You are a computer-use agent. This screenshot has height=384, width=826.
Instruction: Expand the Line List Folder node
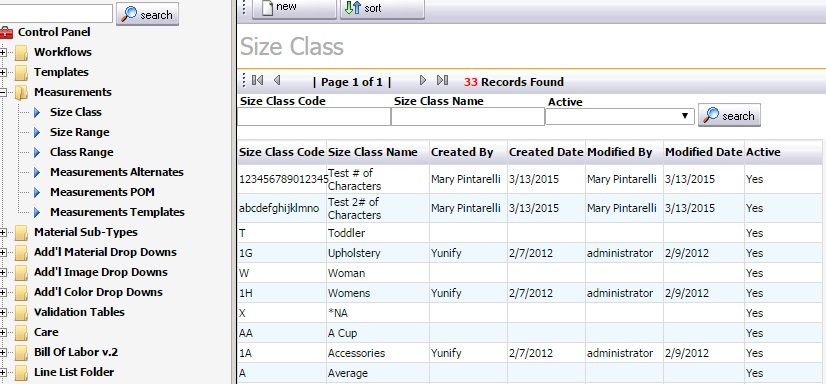(x=3, y=373)
